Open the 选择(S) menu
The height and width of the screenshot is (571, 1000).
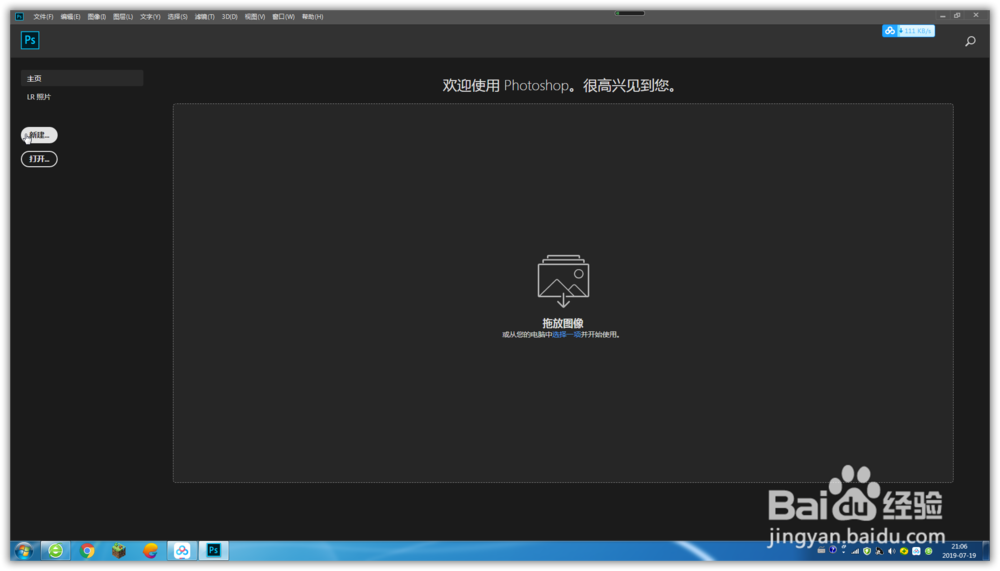point(177,17)
